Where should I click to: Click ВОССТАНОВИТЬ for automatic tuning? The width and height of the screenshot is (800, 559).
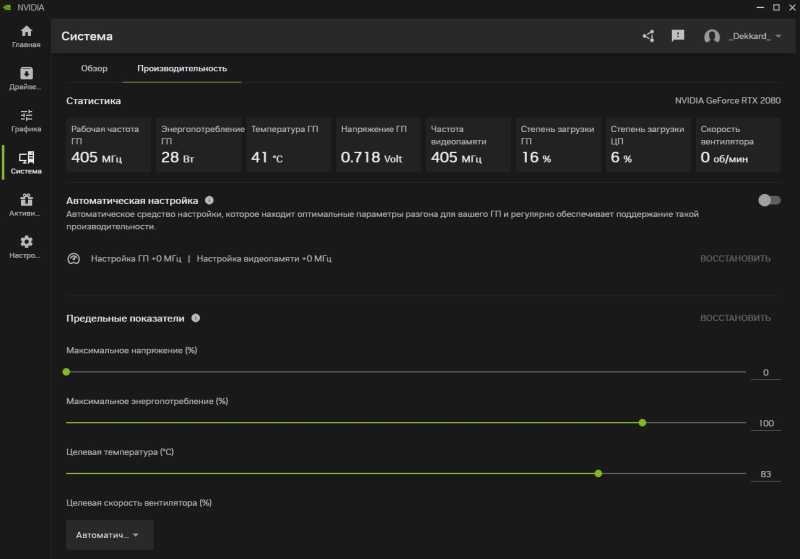click(735, 259)
